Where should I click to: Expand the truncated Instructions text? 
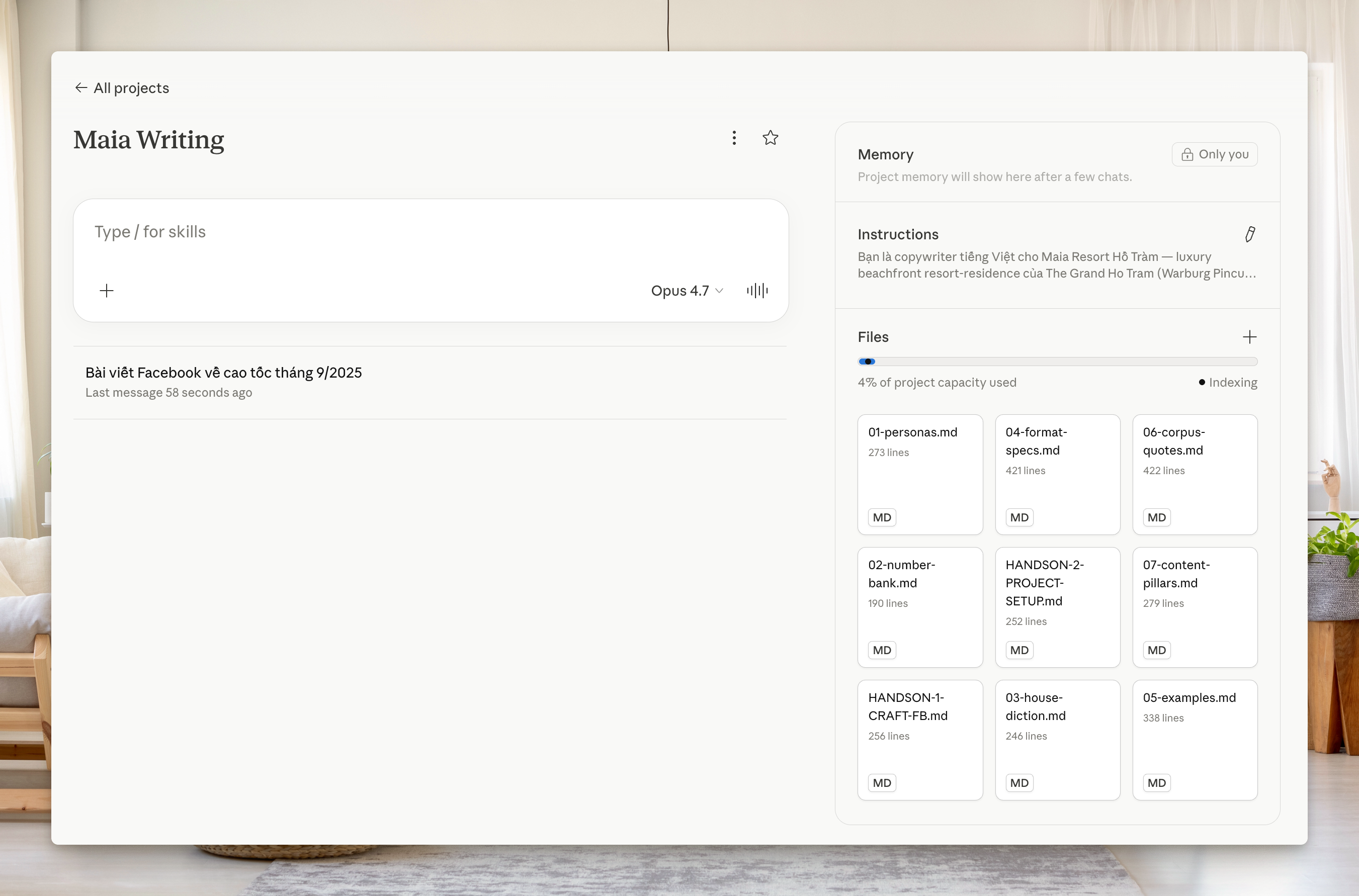pyautogui.click(x=1057, y=265)
